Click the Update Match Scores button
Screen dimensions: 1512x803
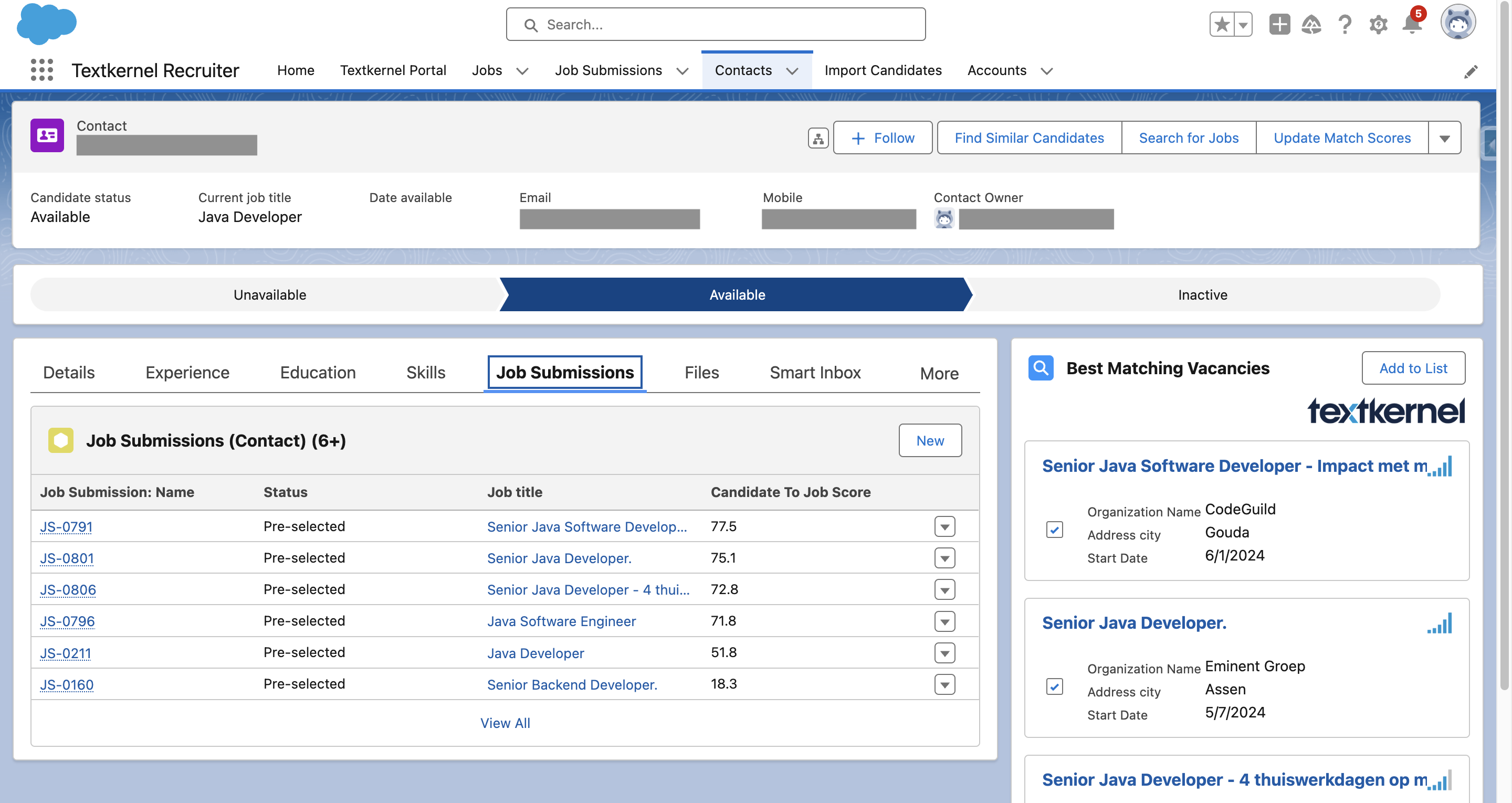(x=1342, y=138)
